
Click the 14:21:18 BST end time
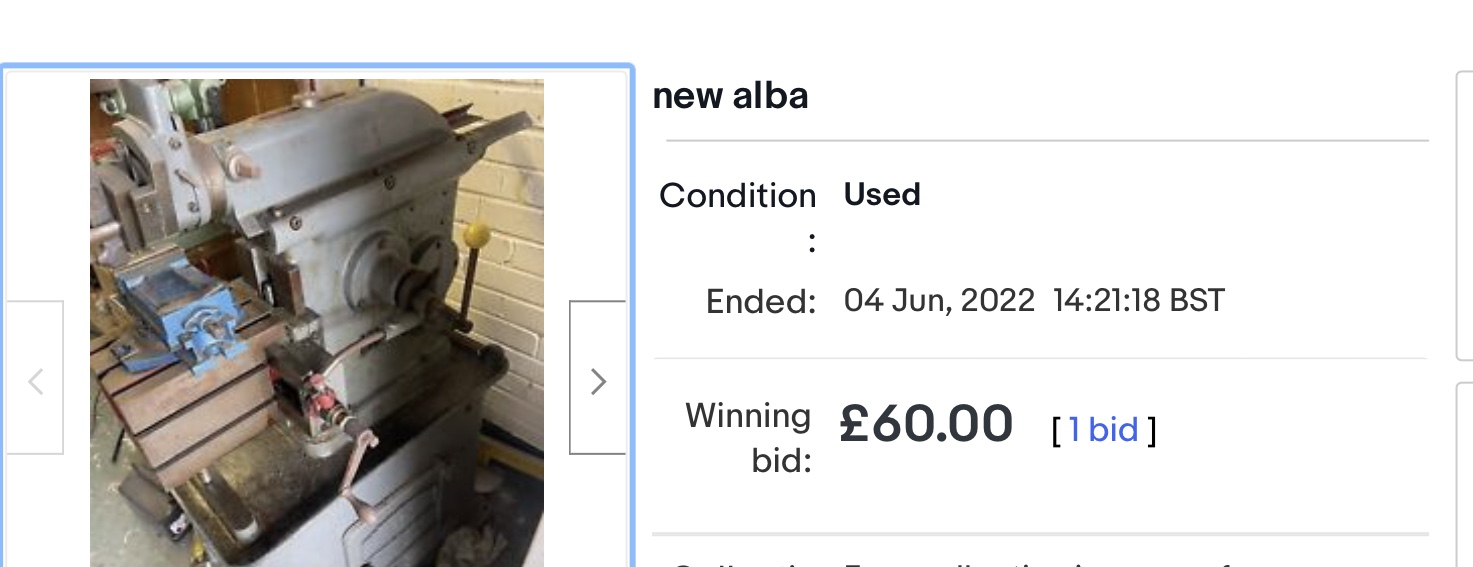click(1138, 300)
